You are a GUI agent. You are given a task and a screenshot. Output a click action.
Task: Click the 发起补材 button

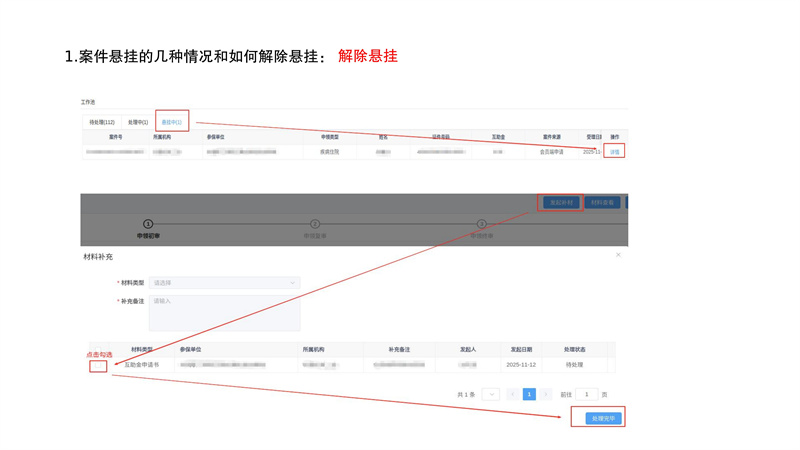560,202
